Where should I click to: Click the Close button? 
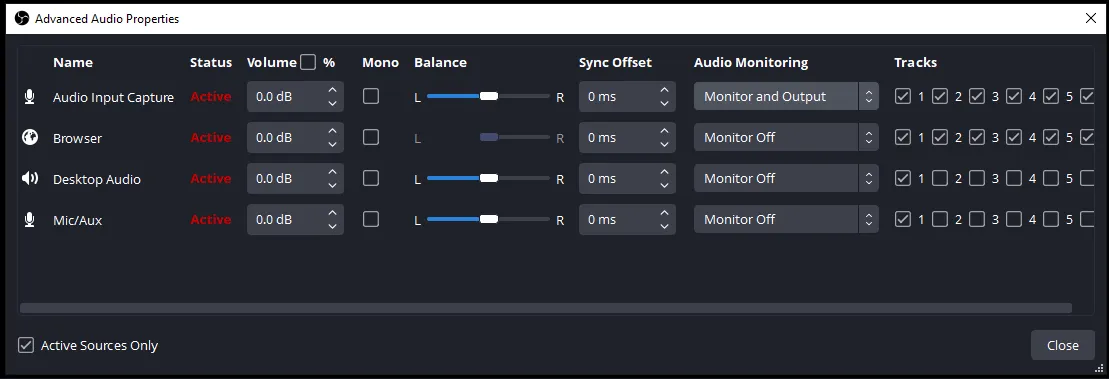[x=1062, y=345]
